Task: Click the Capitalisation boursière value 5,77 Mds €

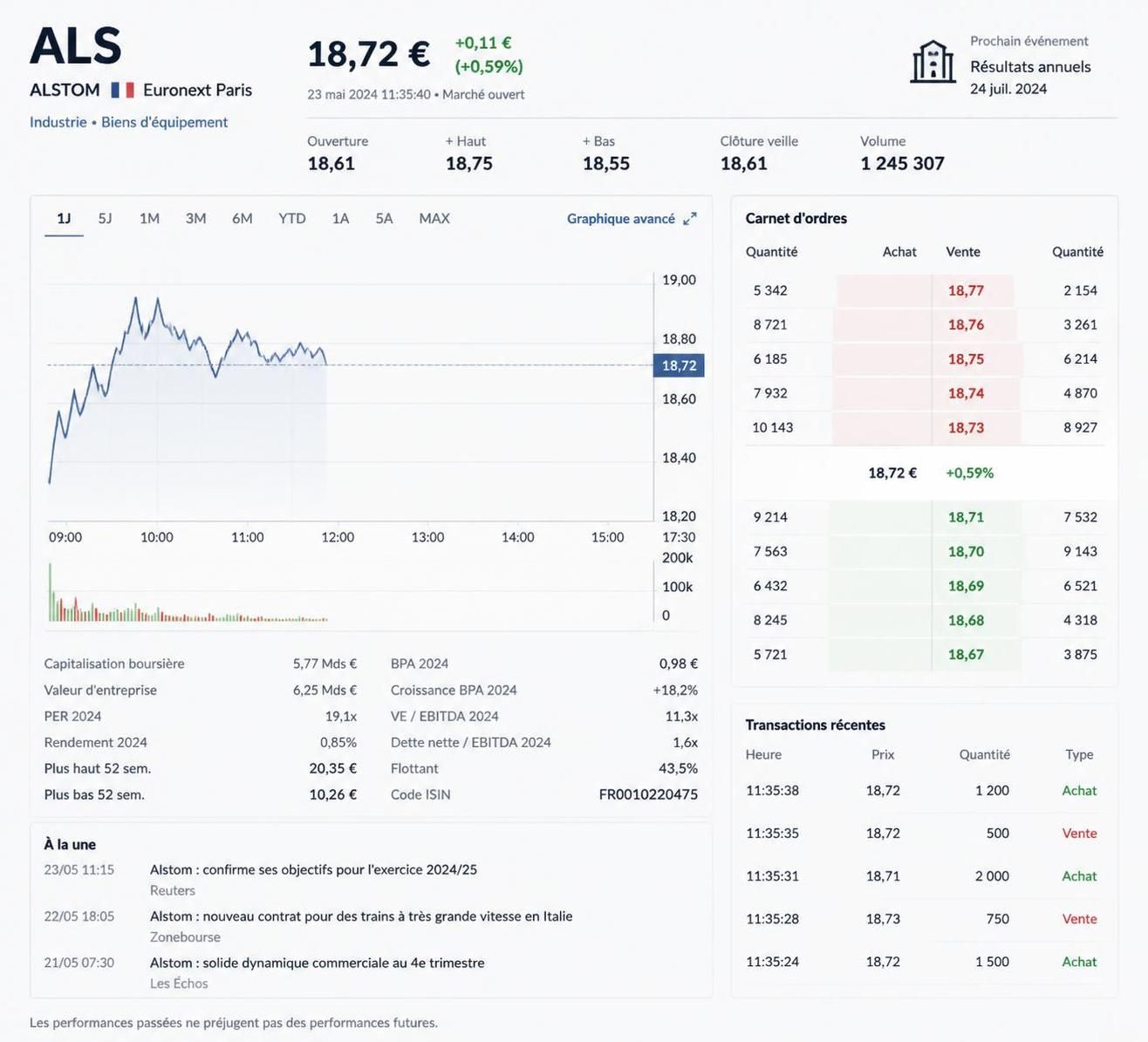Action: click(325, 664)
